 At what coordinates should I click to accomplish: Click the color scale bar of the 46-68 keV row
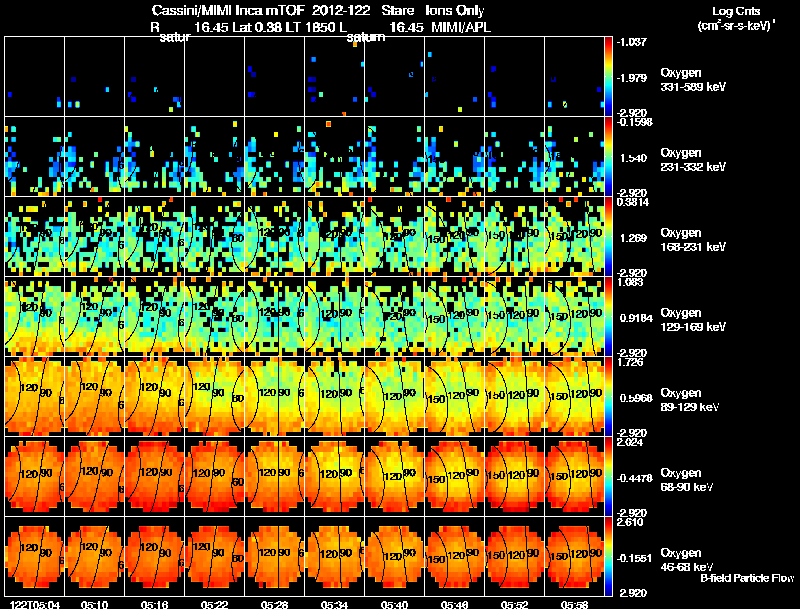coord(608,556)
